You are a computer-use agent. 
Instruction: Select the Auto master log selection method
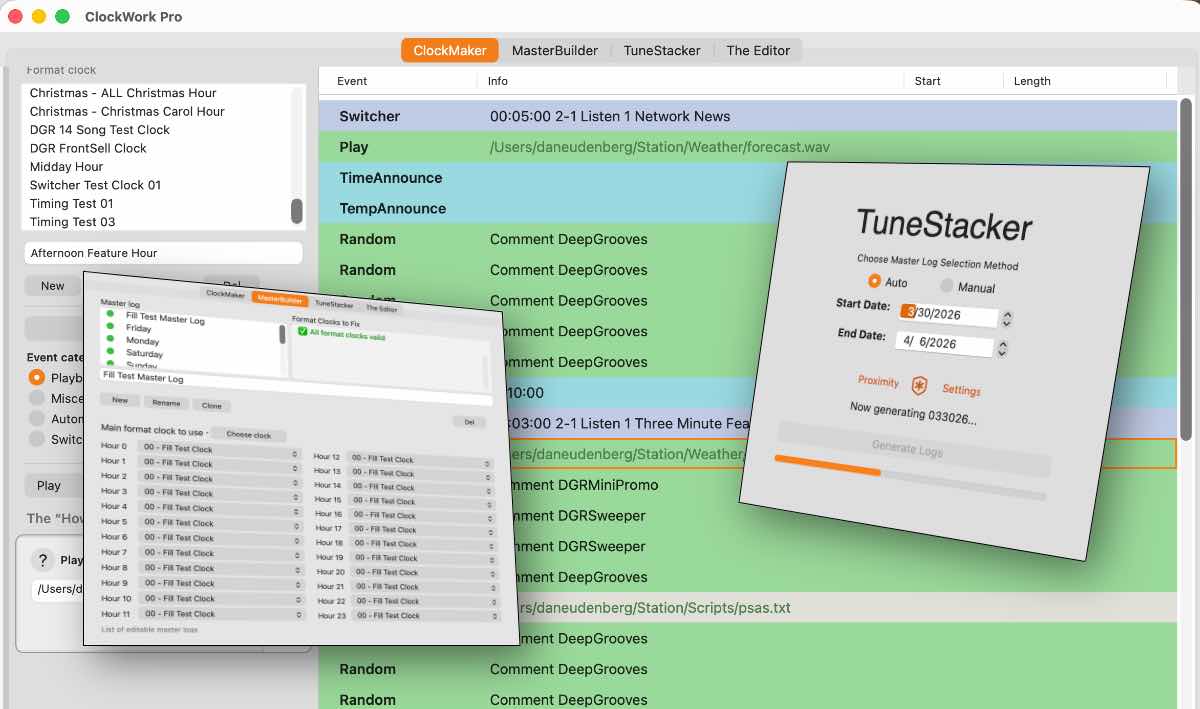click(x=873, y=282)
